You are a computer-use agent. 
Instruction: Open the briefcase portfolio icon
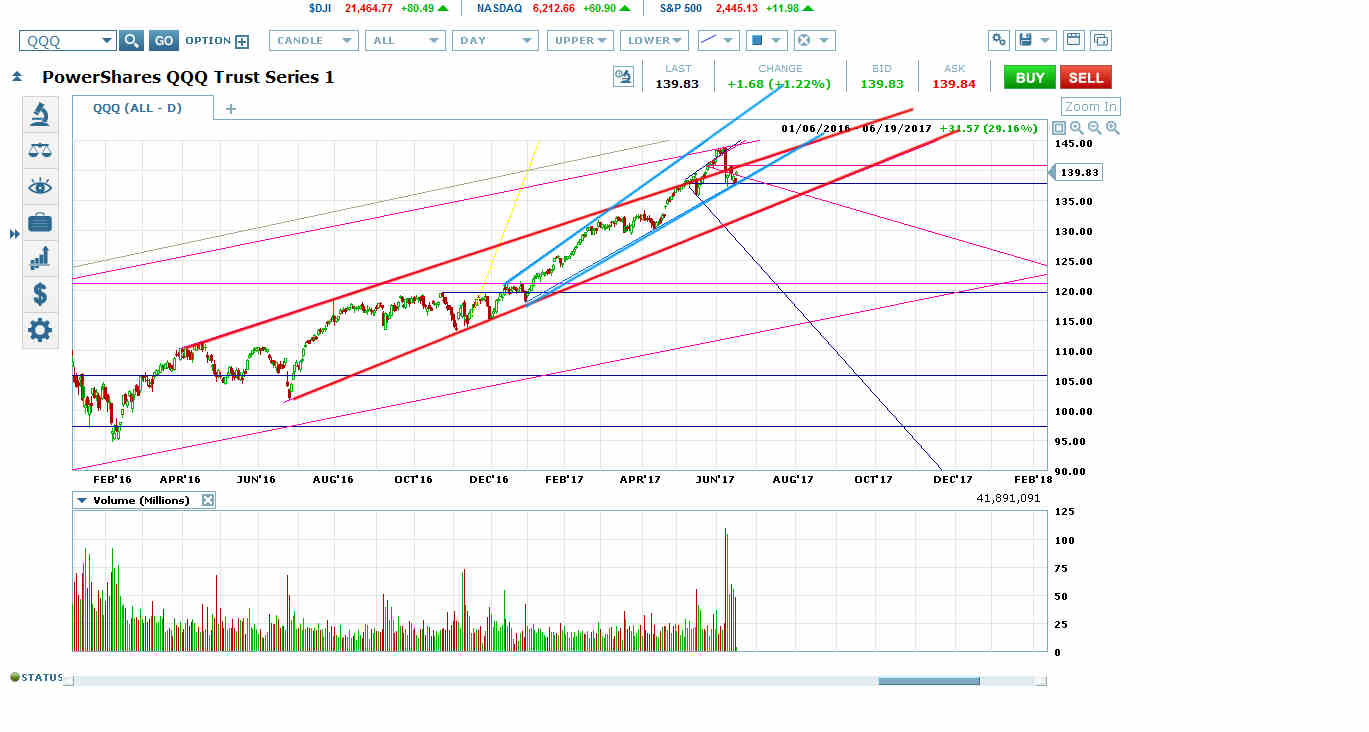coord(40,222)
